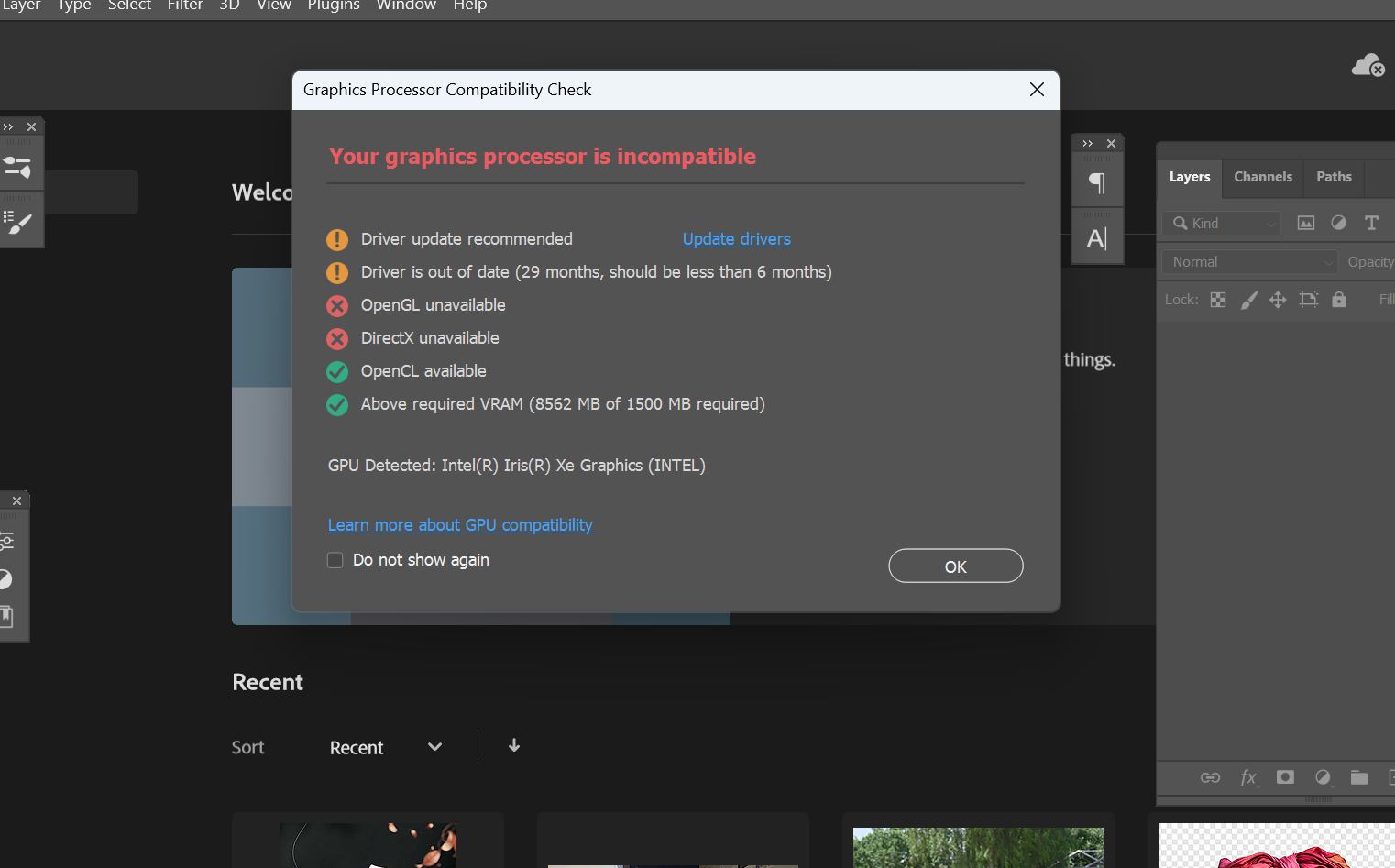1395x868 pixels.
Task: Open the pink artwork recent file thumbnail
Action: (1276, 845)
